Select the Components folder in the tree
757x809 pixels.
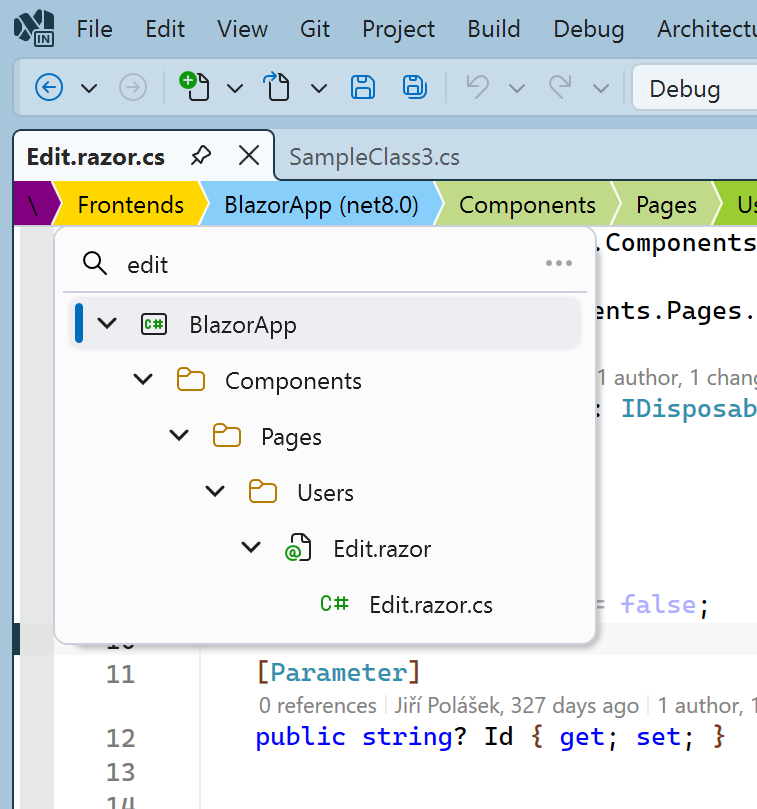(x=293, y=381)
